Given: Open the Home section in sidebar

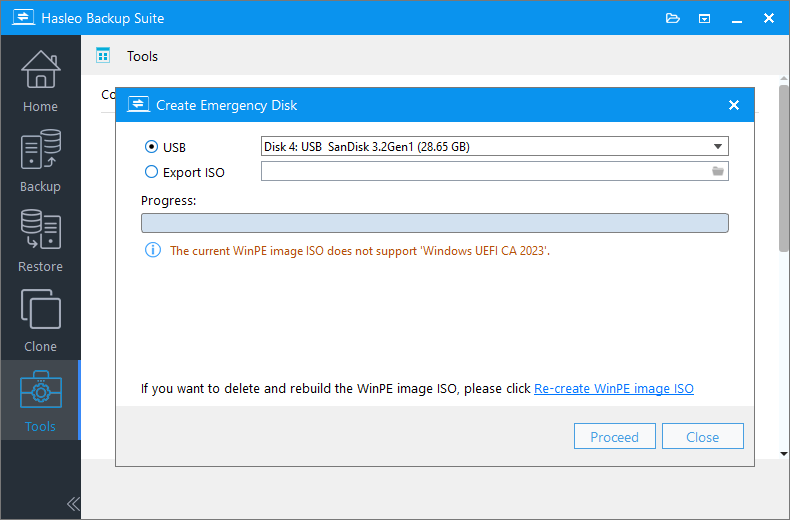Looking at the screenshot, I should (x=40, y=82).
